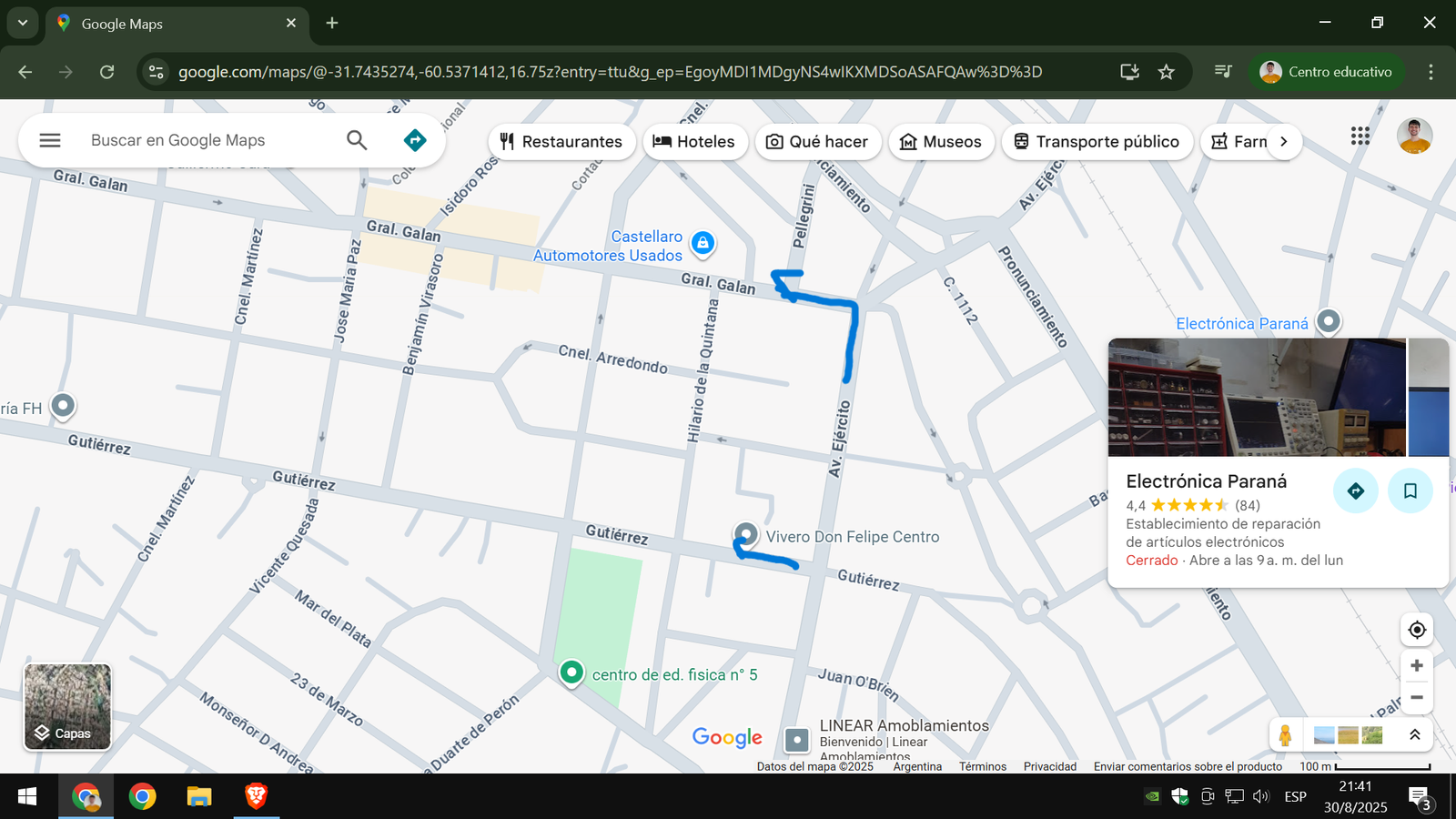Viewport: 1456px width, 819px height.
Task: Select the Qué hacer category chip
Action: pos(818,142)
